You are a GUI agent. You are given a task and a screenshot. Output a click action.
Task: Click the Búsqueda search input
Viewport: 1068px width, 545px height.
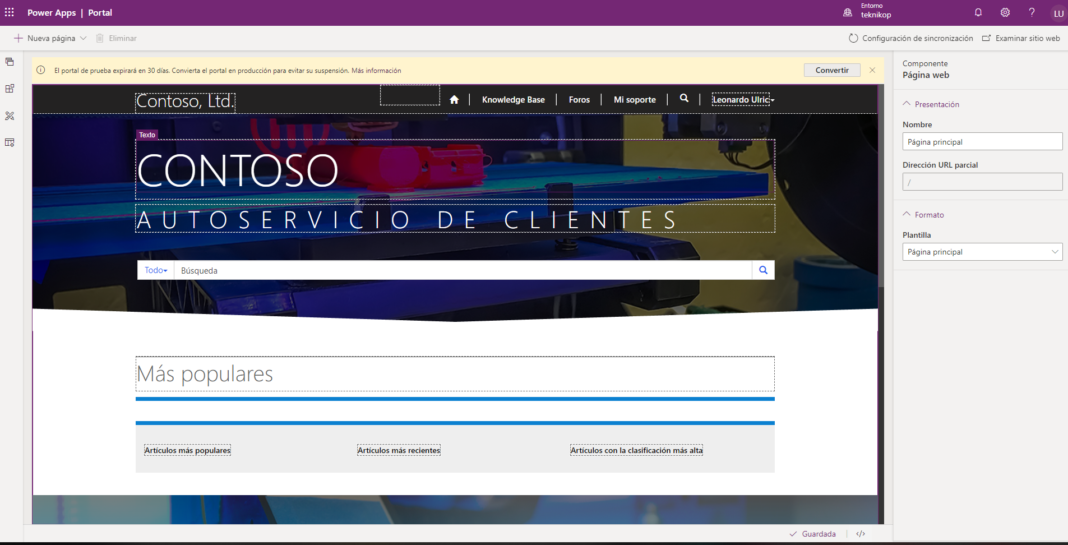coord(463,270)
